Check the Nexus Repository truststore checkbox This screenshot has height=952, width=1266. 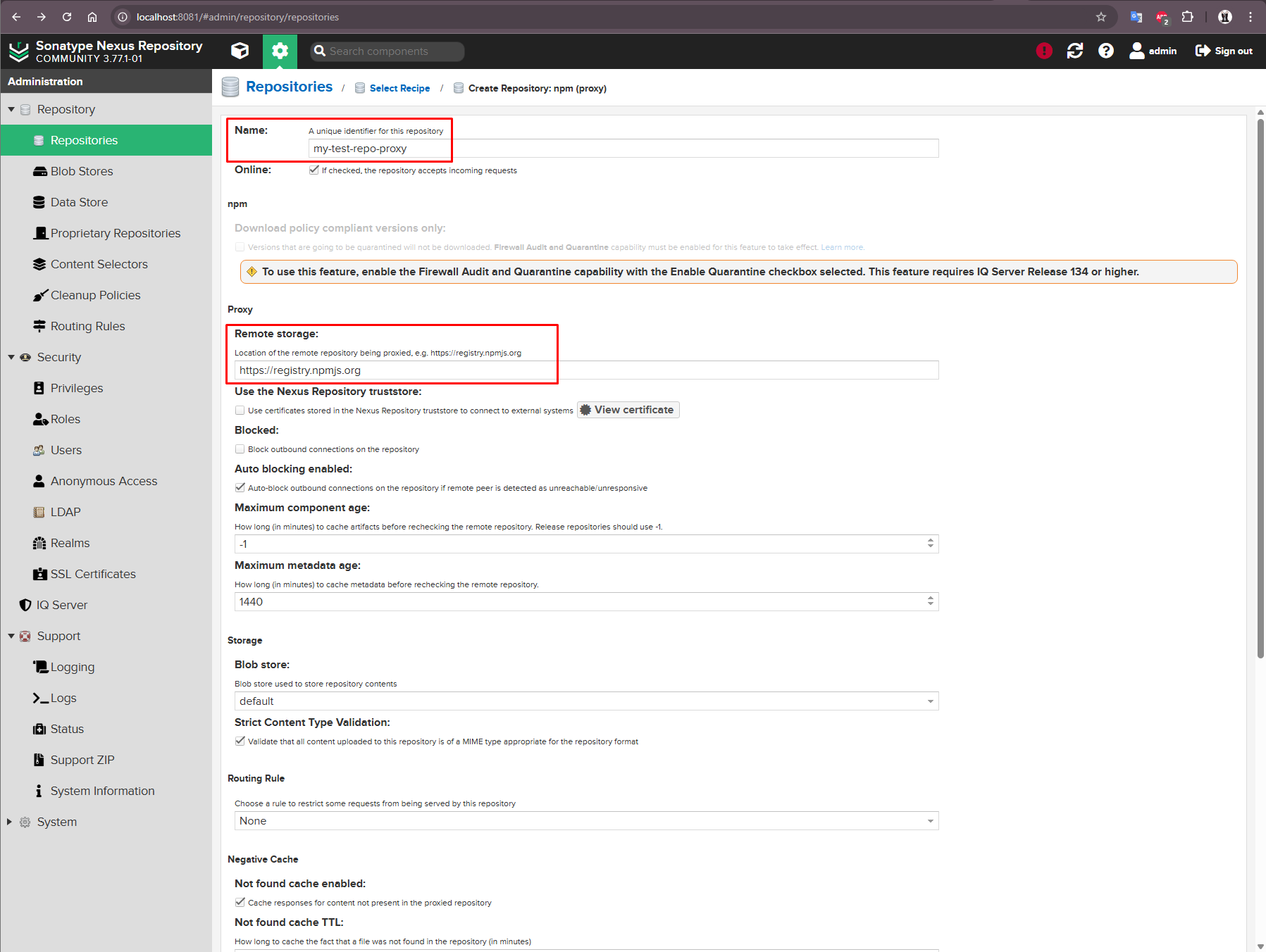(x=240, y=411)
